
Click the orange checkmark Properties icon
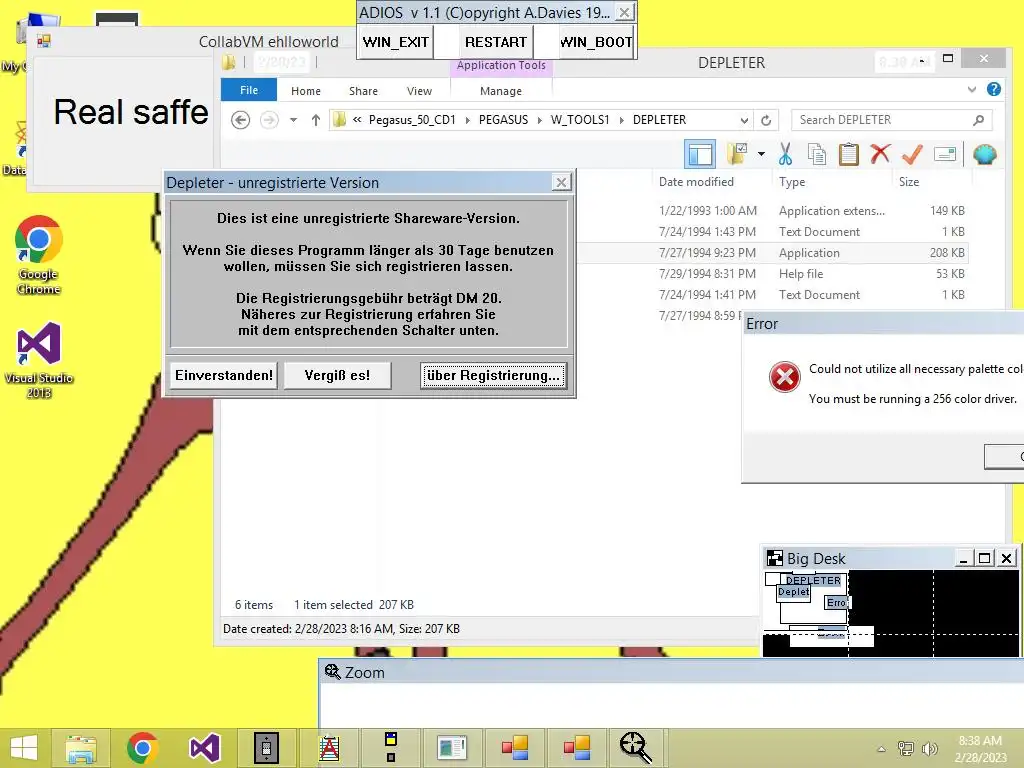point(912,154)
